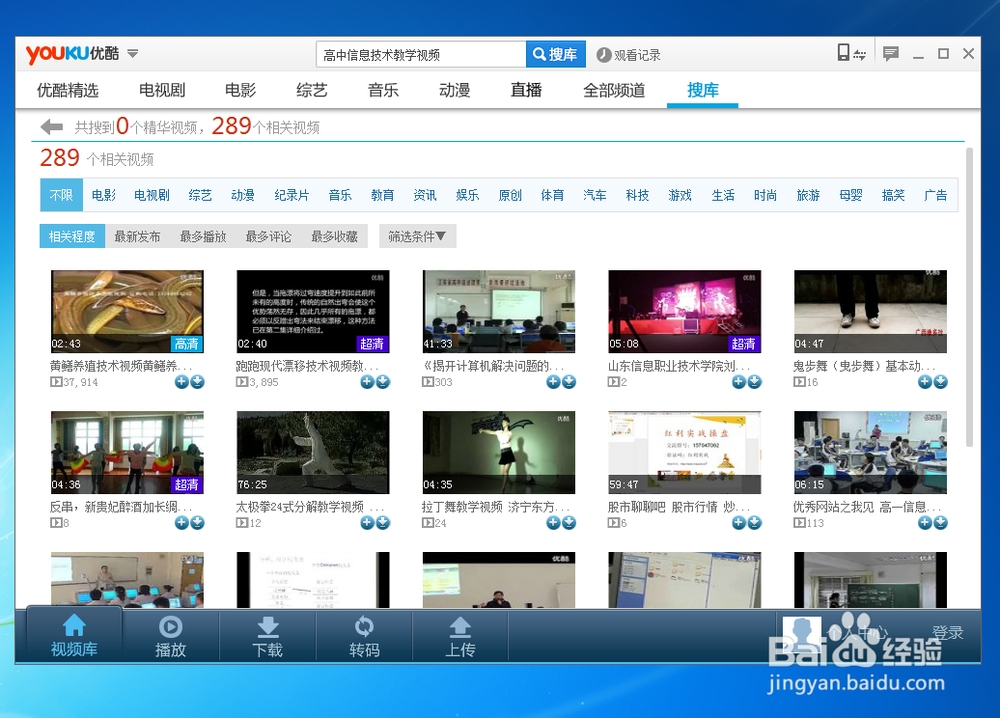This screenshot has width=1000, height=718.
Task: Filter results by 教育 category
Action: (x=383, y=195)
